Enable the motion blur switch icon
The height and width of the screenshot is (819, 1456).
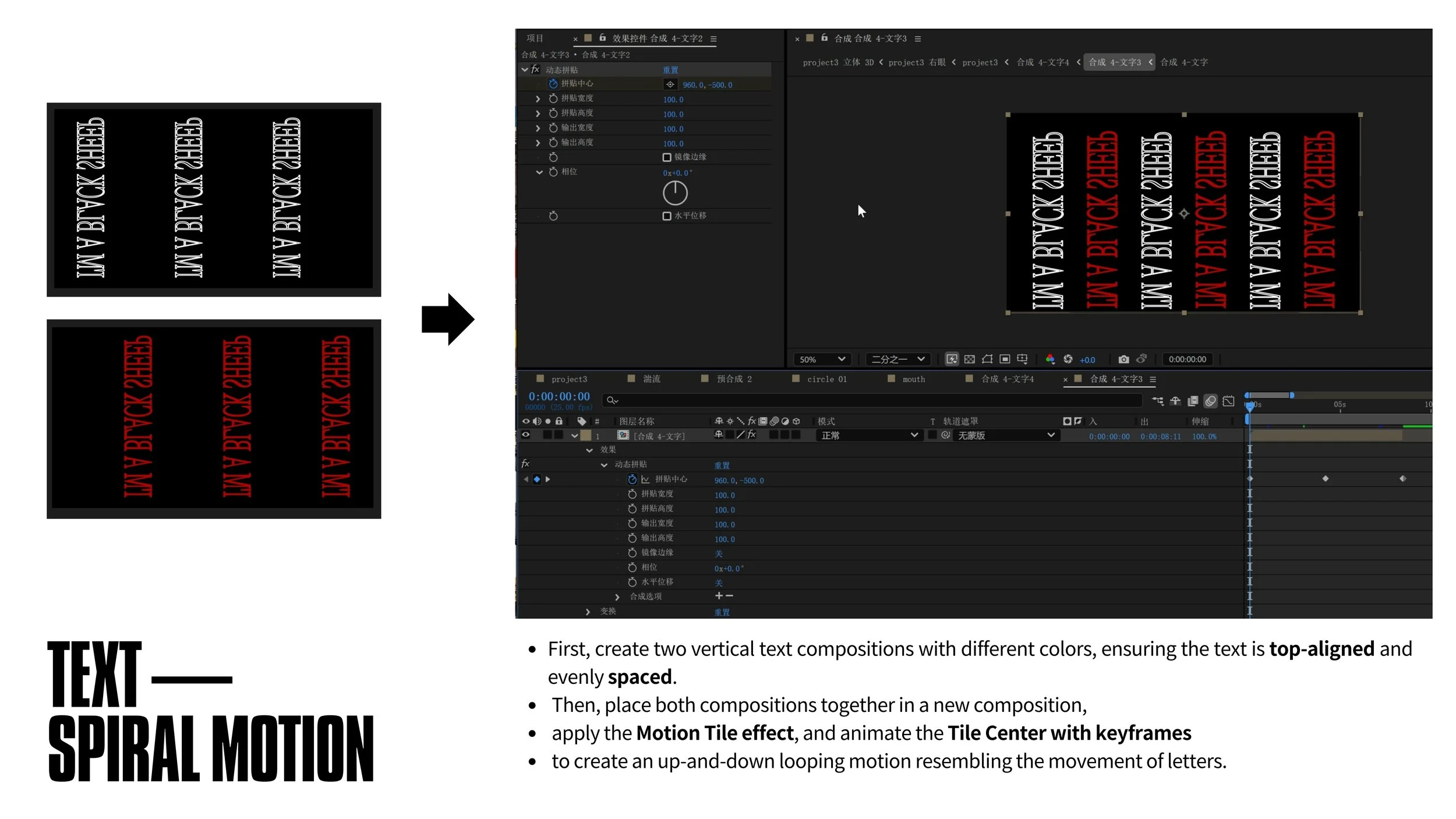click(x=1210, y=401)
